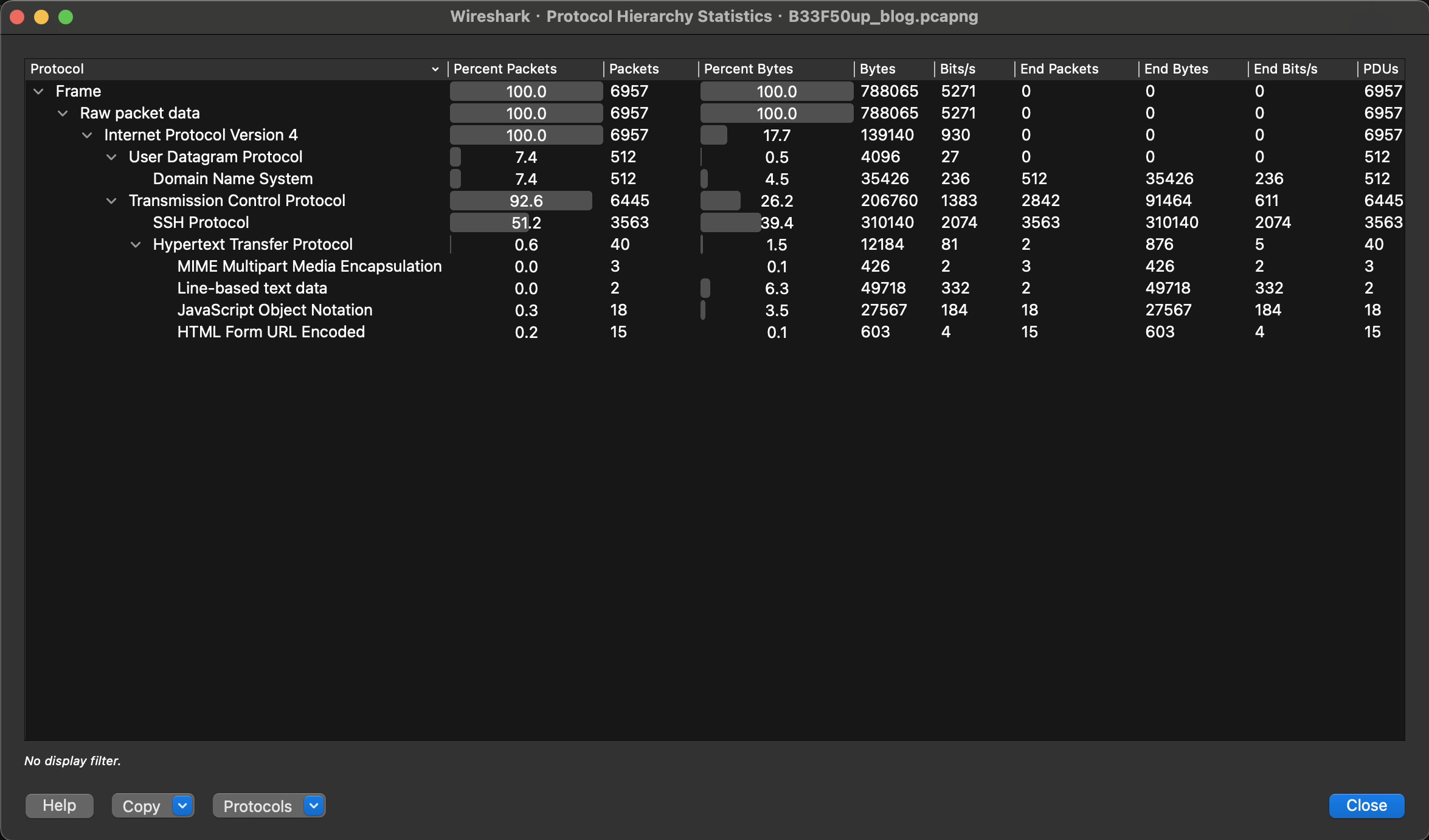Click the PDUs column header
The image size is (1429, 840).
coord(1380,69)
